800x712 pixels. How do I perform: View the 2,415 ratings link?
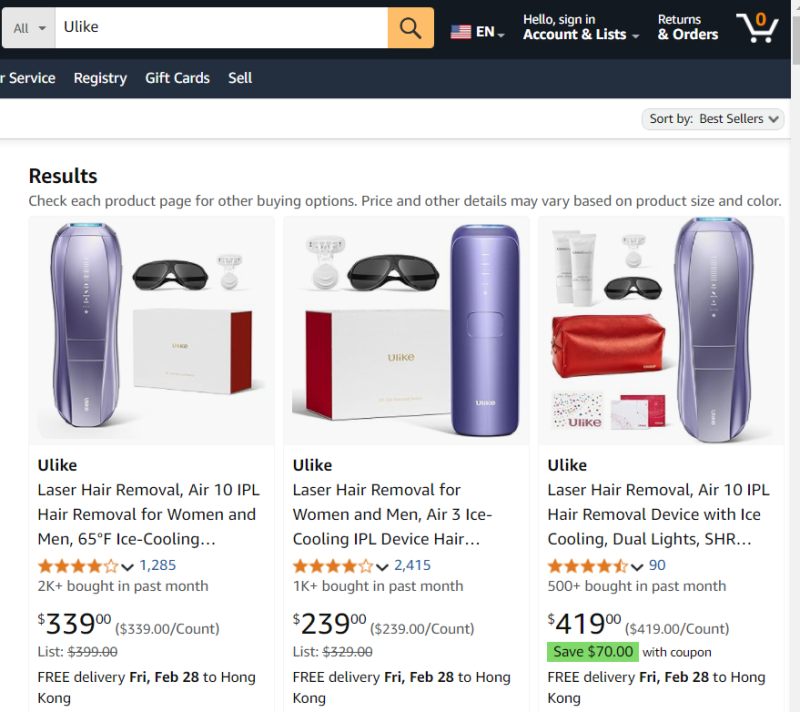(x=413, y=565)
